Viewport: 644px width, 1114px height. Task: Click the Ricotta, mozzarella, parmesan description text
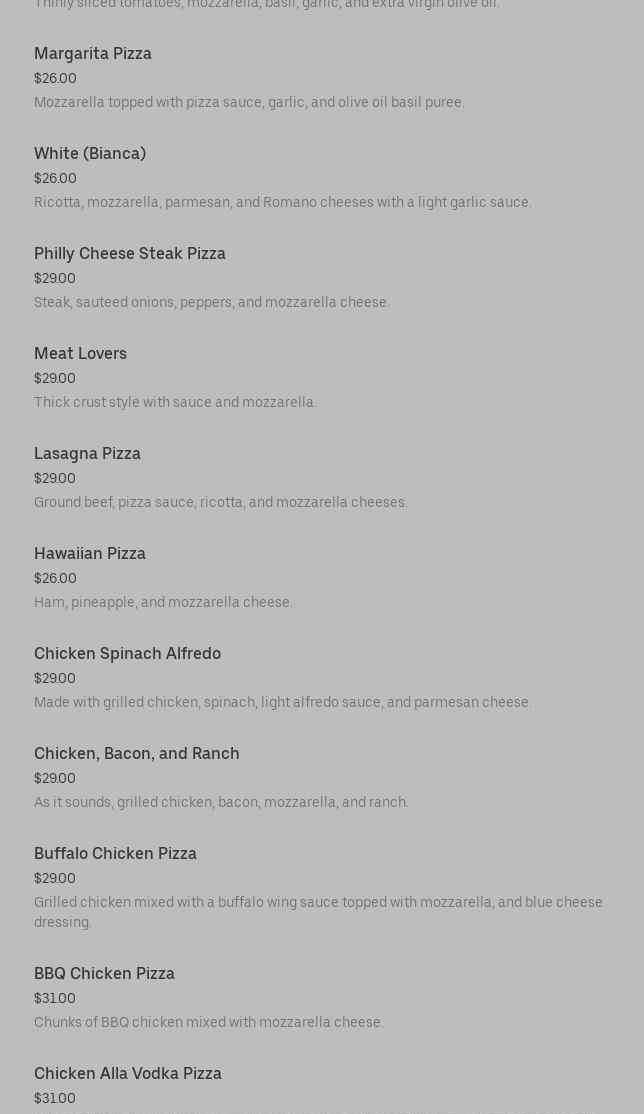click(x=283, y=203)
